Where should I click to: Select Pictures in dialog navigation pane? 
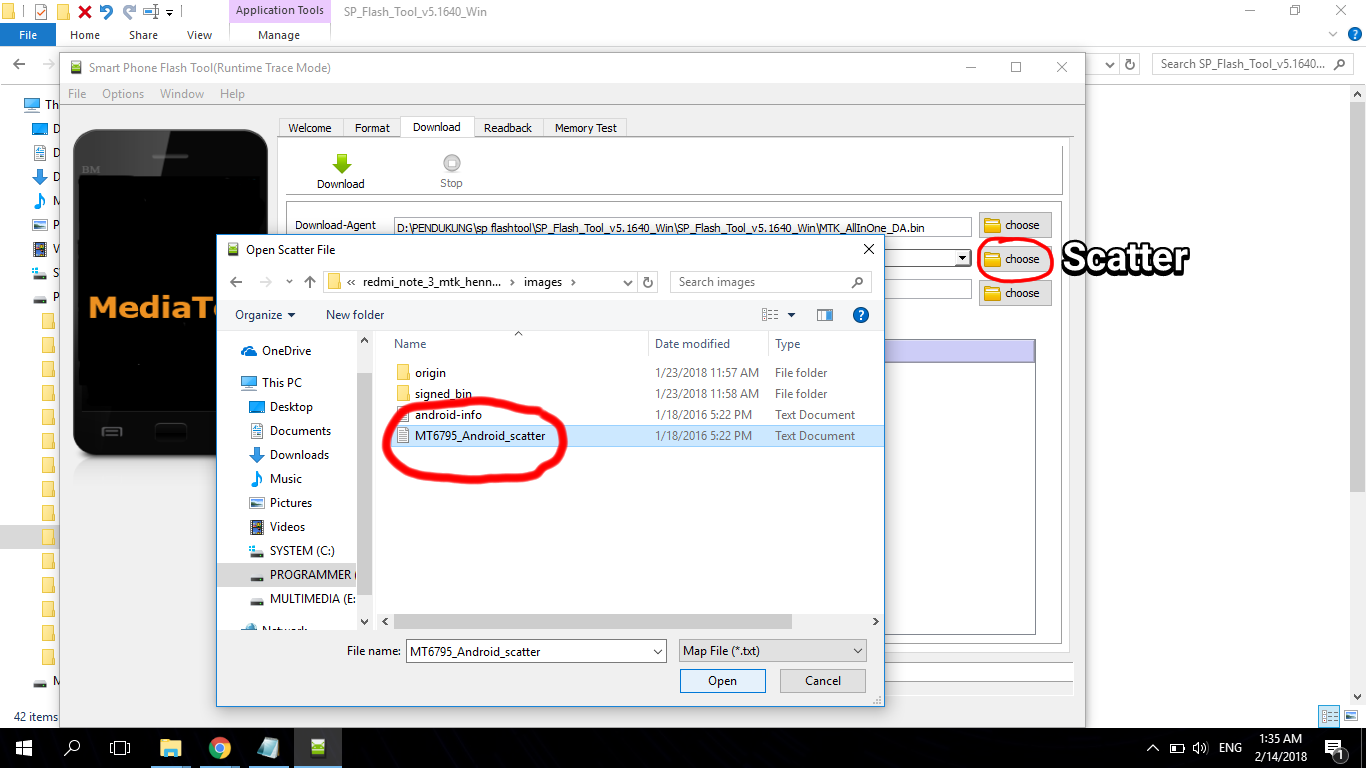point(291,503)
